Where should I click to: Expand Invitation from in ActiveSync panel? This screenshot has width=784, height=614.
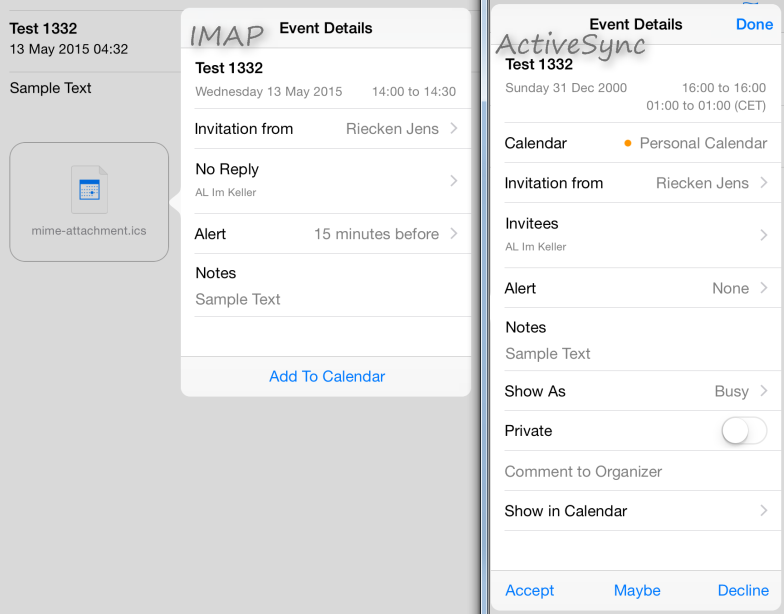(x=636, y=183)
